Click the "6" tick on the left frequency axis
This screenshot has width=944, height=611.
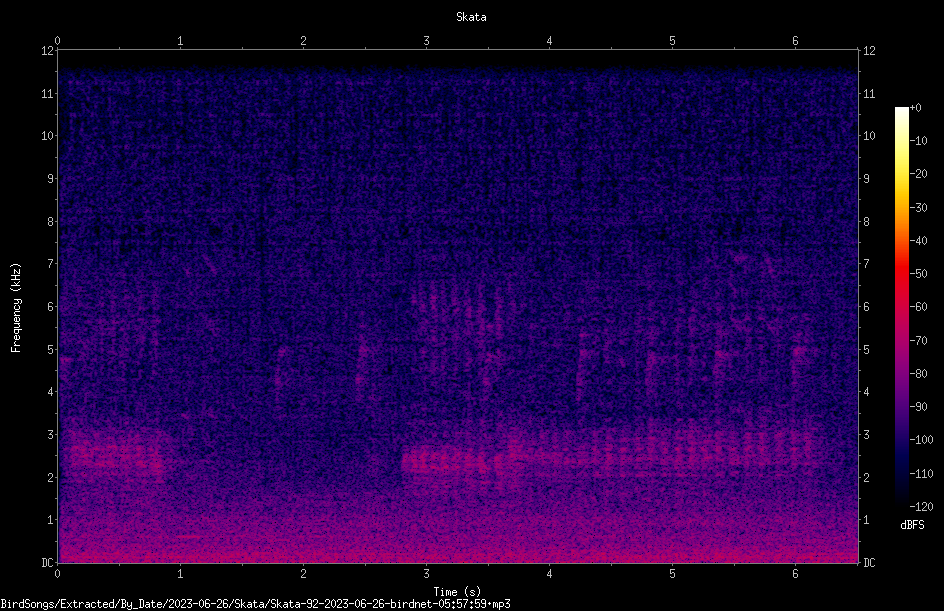point(51,306)
